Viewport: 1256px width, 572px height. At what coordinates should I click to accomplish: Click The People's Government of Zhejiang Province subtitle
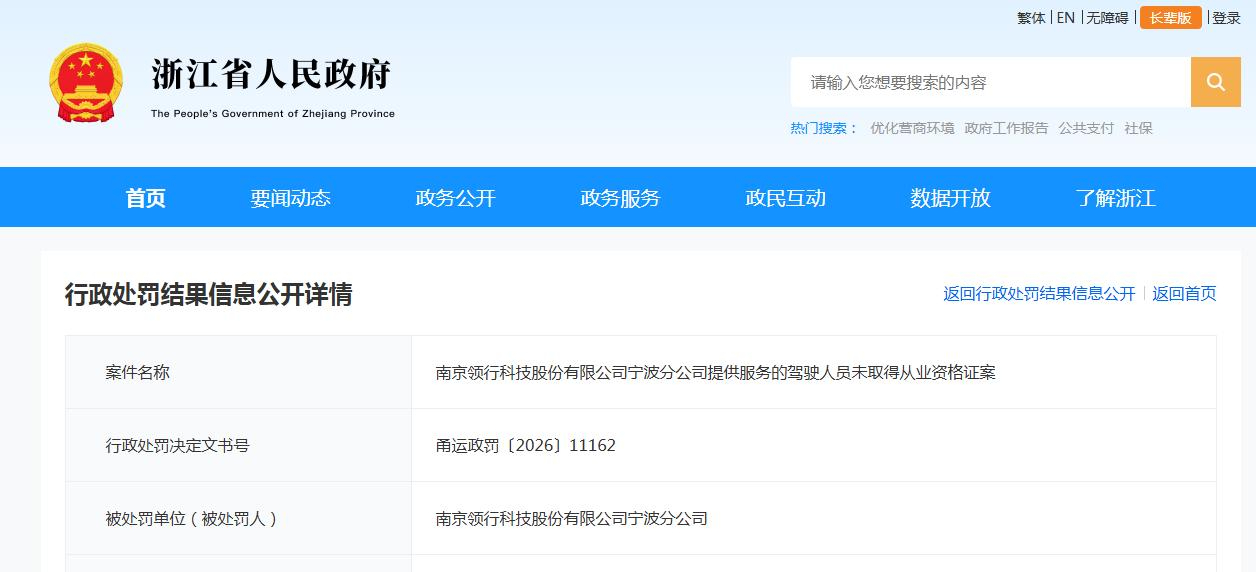tap(273, 114)
